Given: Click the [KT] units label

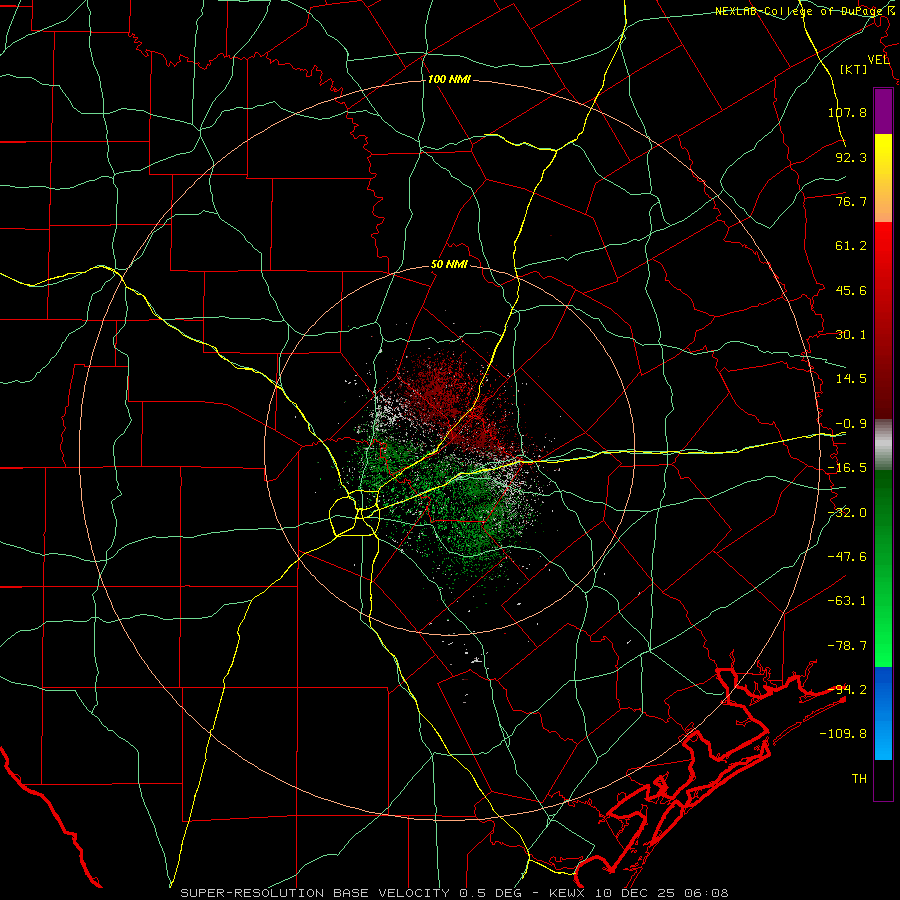Looking at the screenshot, I should 854,69.
